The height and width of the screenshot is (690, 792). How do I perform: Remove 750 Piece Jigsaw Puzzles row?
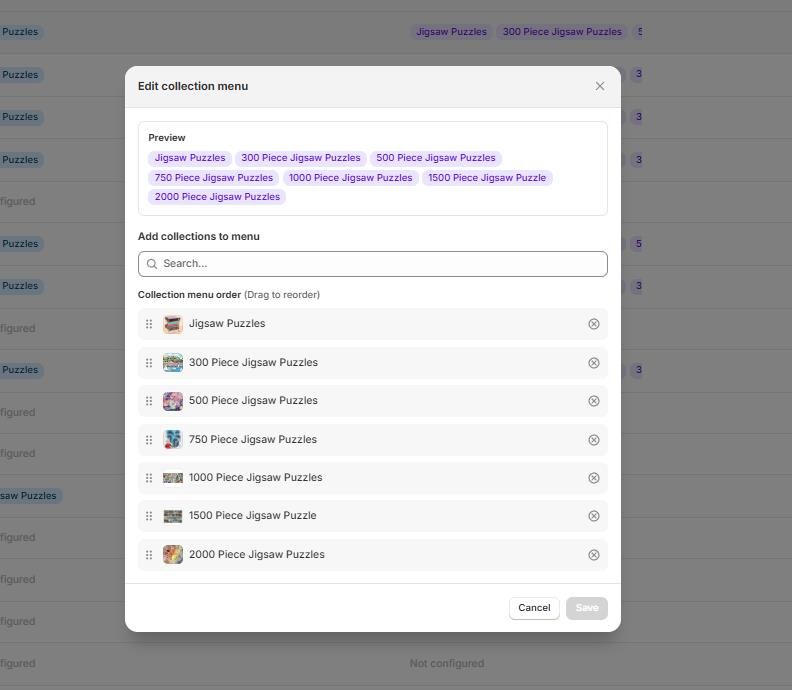pos(593,440)
